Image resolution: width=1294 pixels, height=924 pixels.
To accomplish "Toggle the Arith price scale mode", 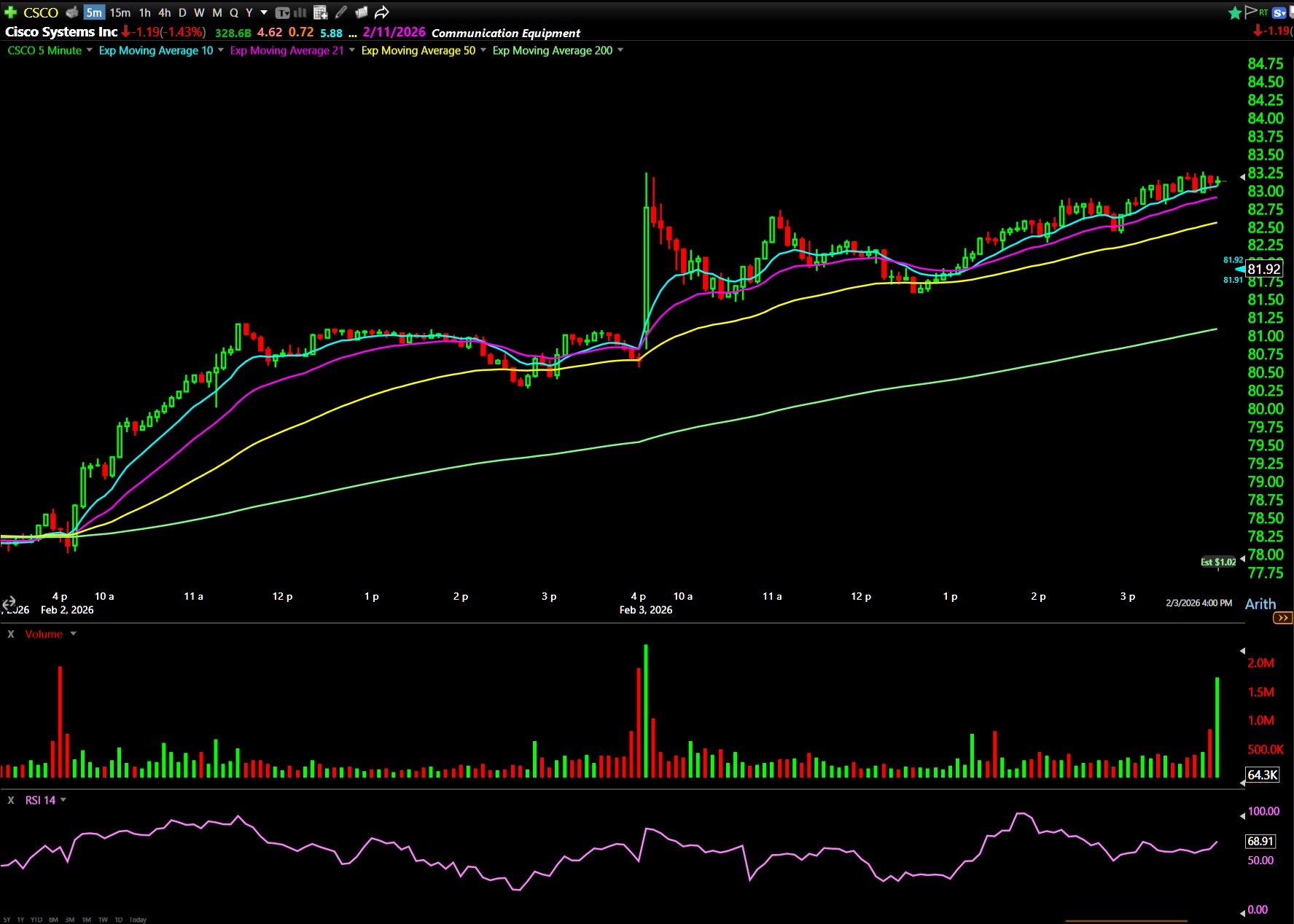I will 1260,604.
